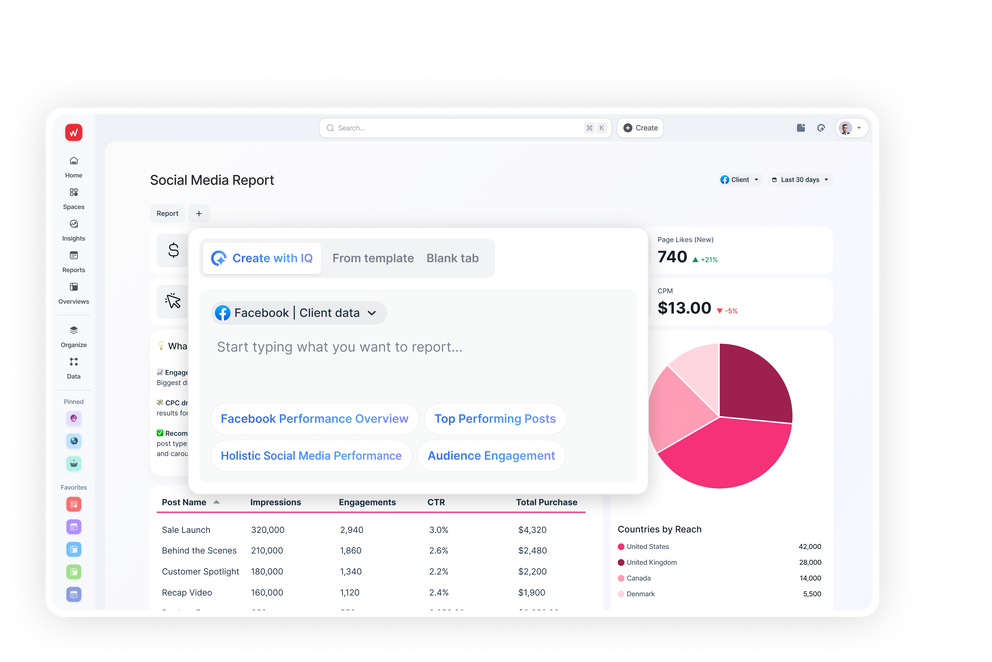This screenshot has height=662, width=992.
Task: Expand the Last 30 days date range
Action: pos(800,180)
